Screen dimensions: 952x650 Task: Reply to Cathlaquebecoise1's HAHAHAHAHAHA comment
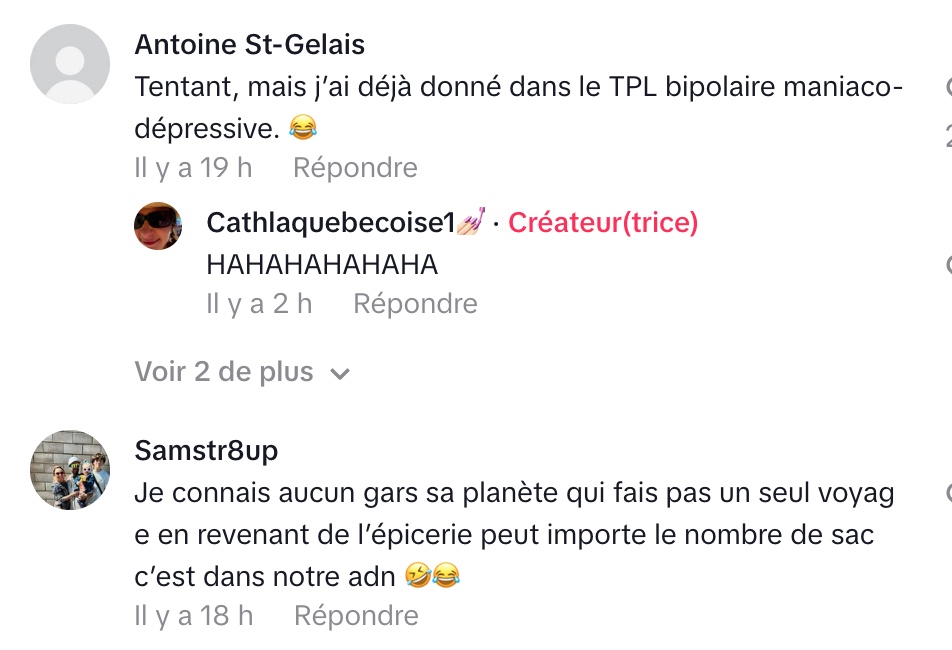[x=415, y=304]
